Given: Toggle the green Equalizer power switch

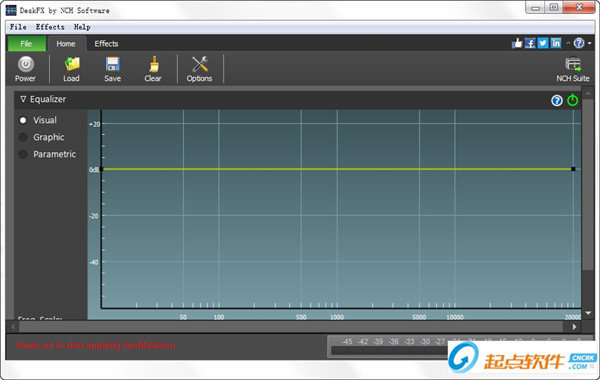Looking at the screenshot, I should (572, 100).
